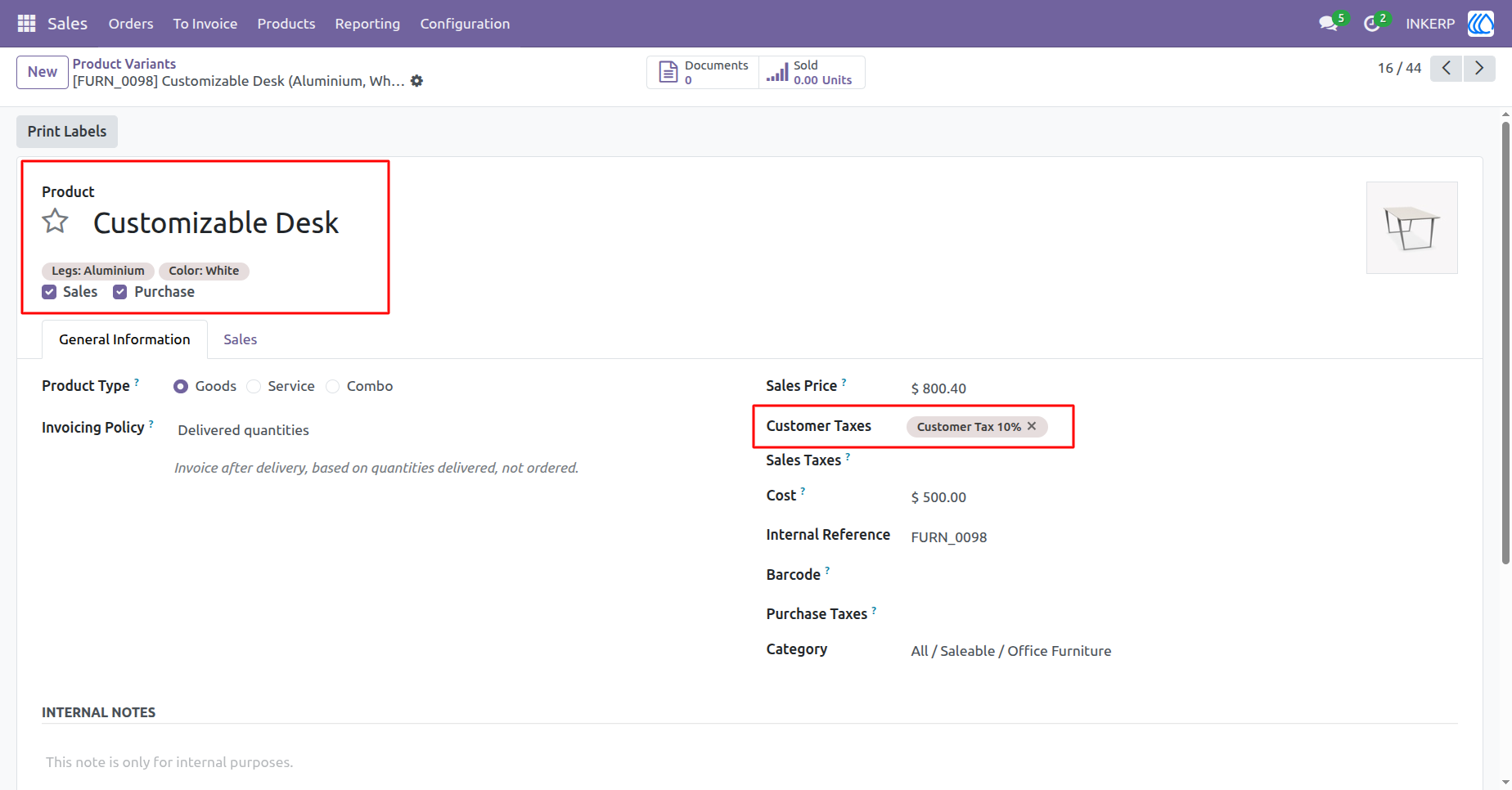
Task: Go to next record arrow
Action: pyautogui.click(x=1479, y=69)
